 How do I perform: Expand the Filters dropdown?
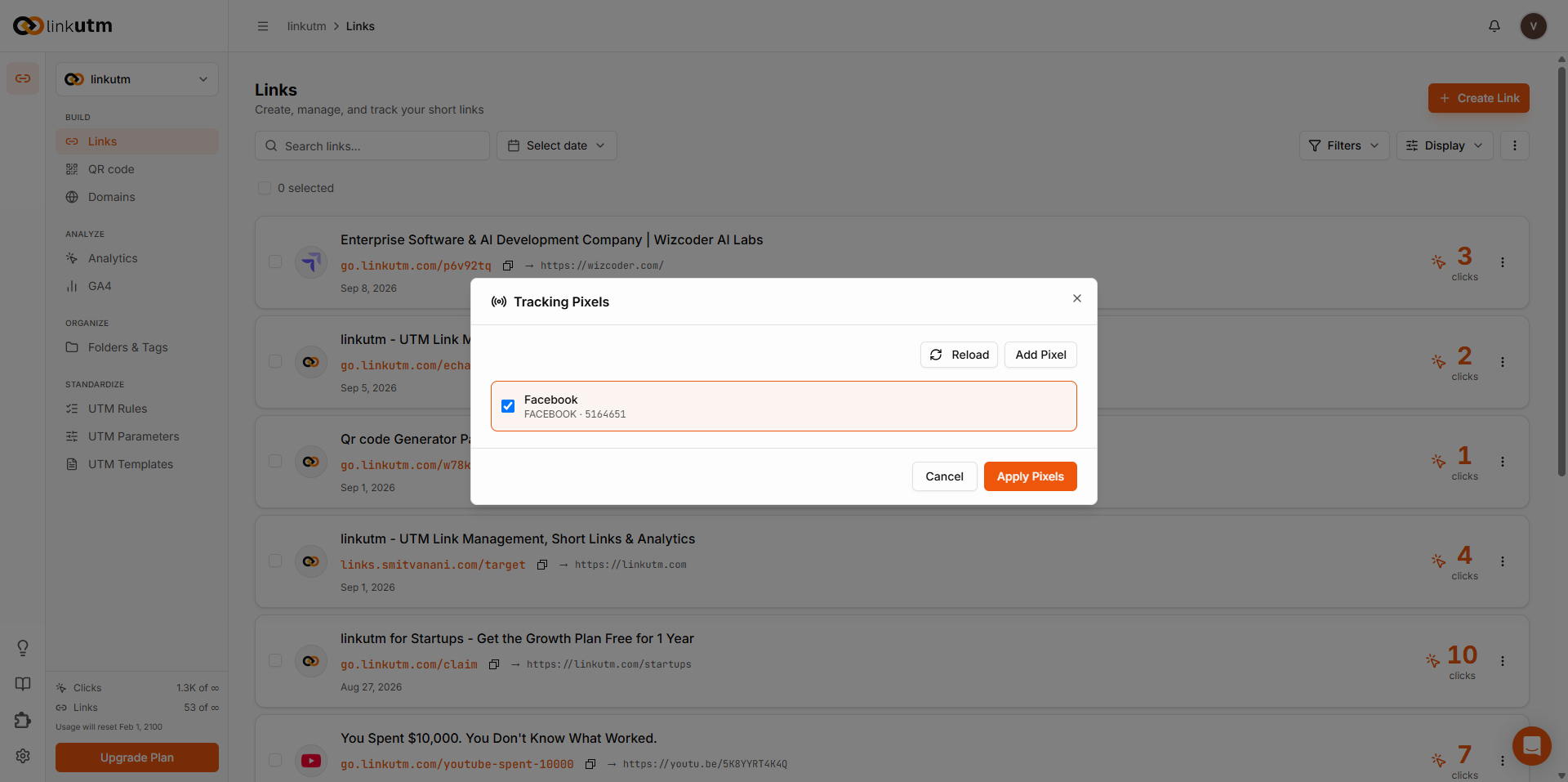pyautogui.click(x=1344, y=145)
